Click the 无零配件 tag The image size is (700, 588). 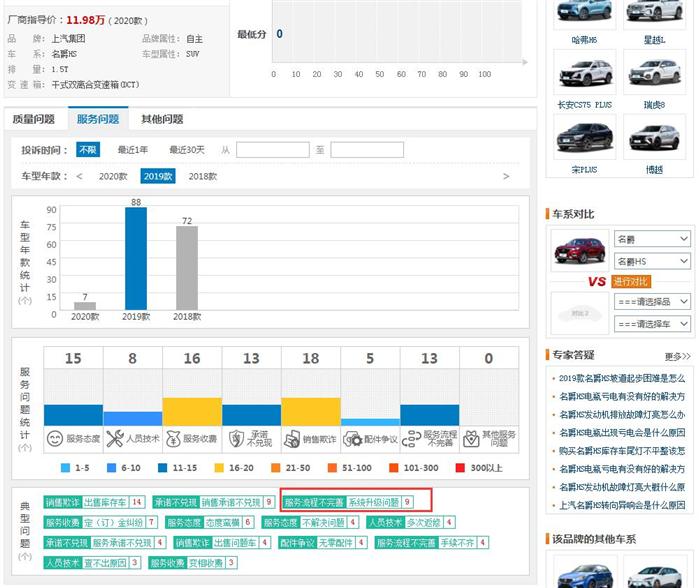click(x=322, y=543)
